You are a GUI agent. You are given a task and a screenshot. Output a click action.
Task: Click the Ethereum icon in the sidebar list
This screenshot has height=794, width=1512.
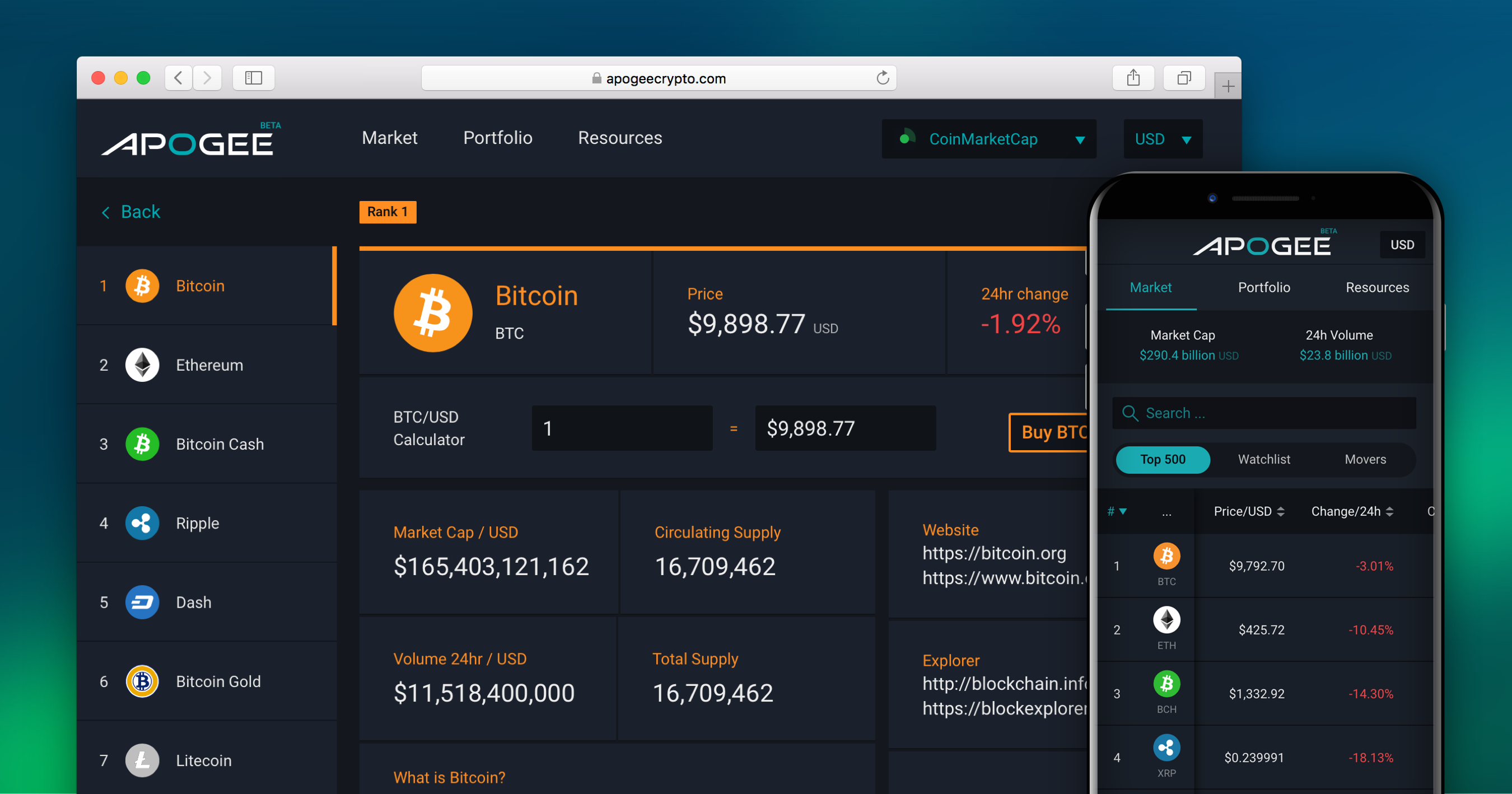142,365
